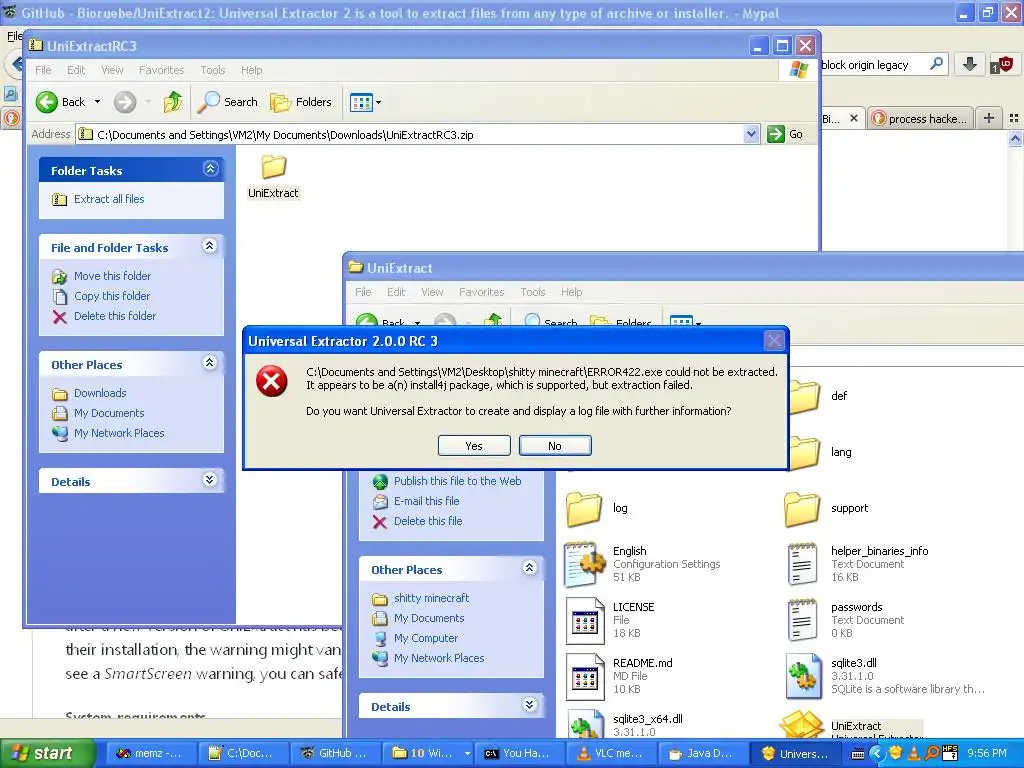
Task: Select the lang folder
Action: click(x=819, y=452)
